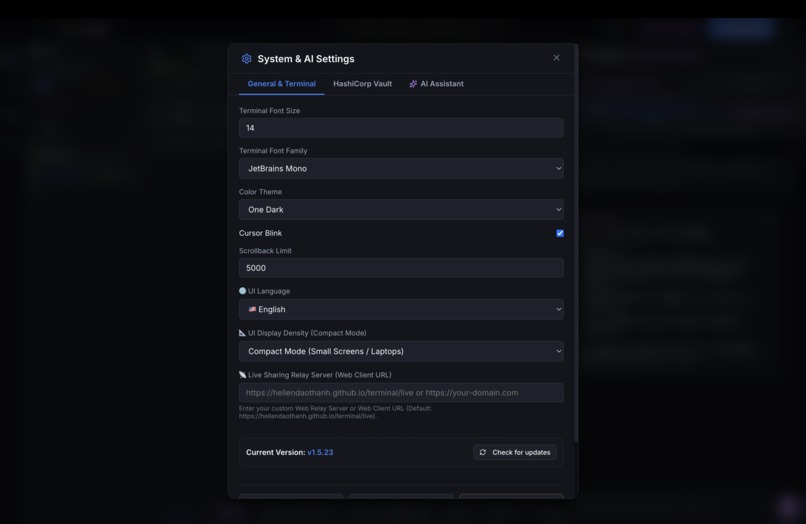Click the Cursor Blink label text
The image size is (806, 524).
261,233
